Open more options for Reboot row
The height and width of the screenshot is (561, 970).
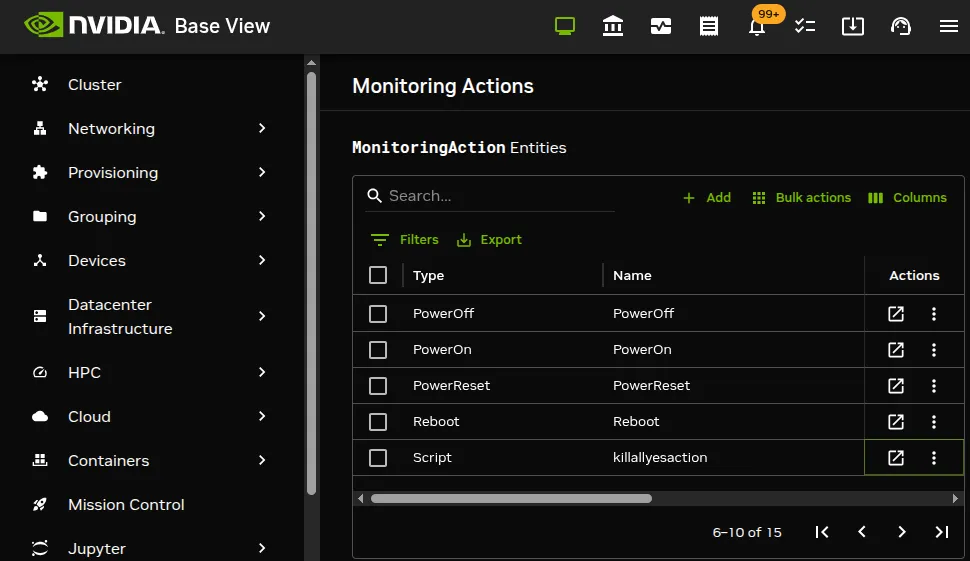pos(934,422)
